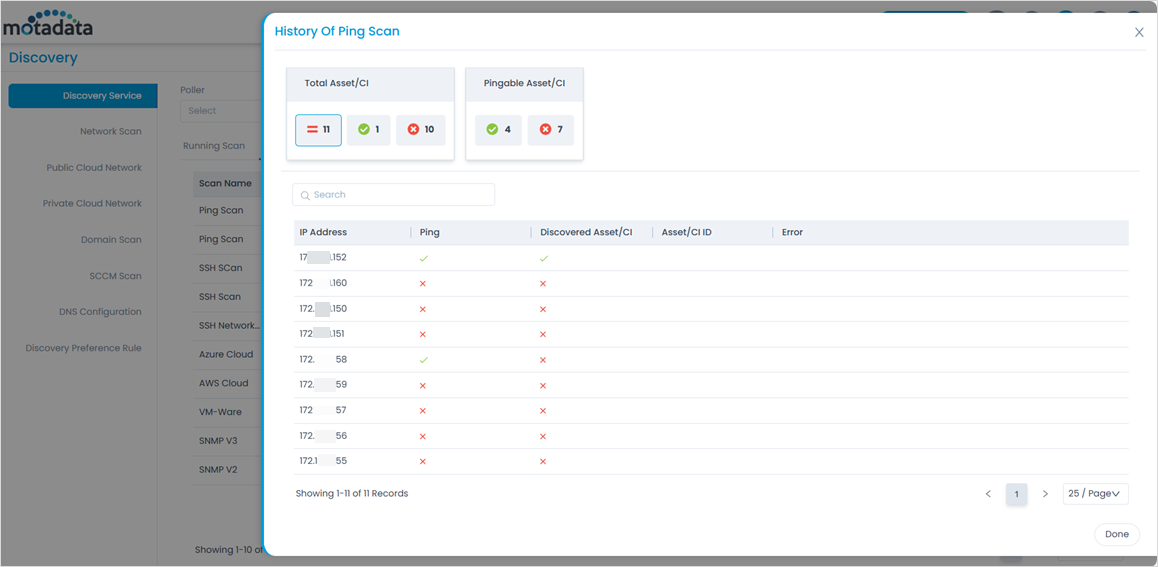
Task: Close the History Of Ping Scan dialog
Action: [x=1139, y=32]
